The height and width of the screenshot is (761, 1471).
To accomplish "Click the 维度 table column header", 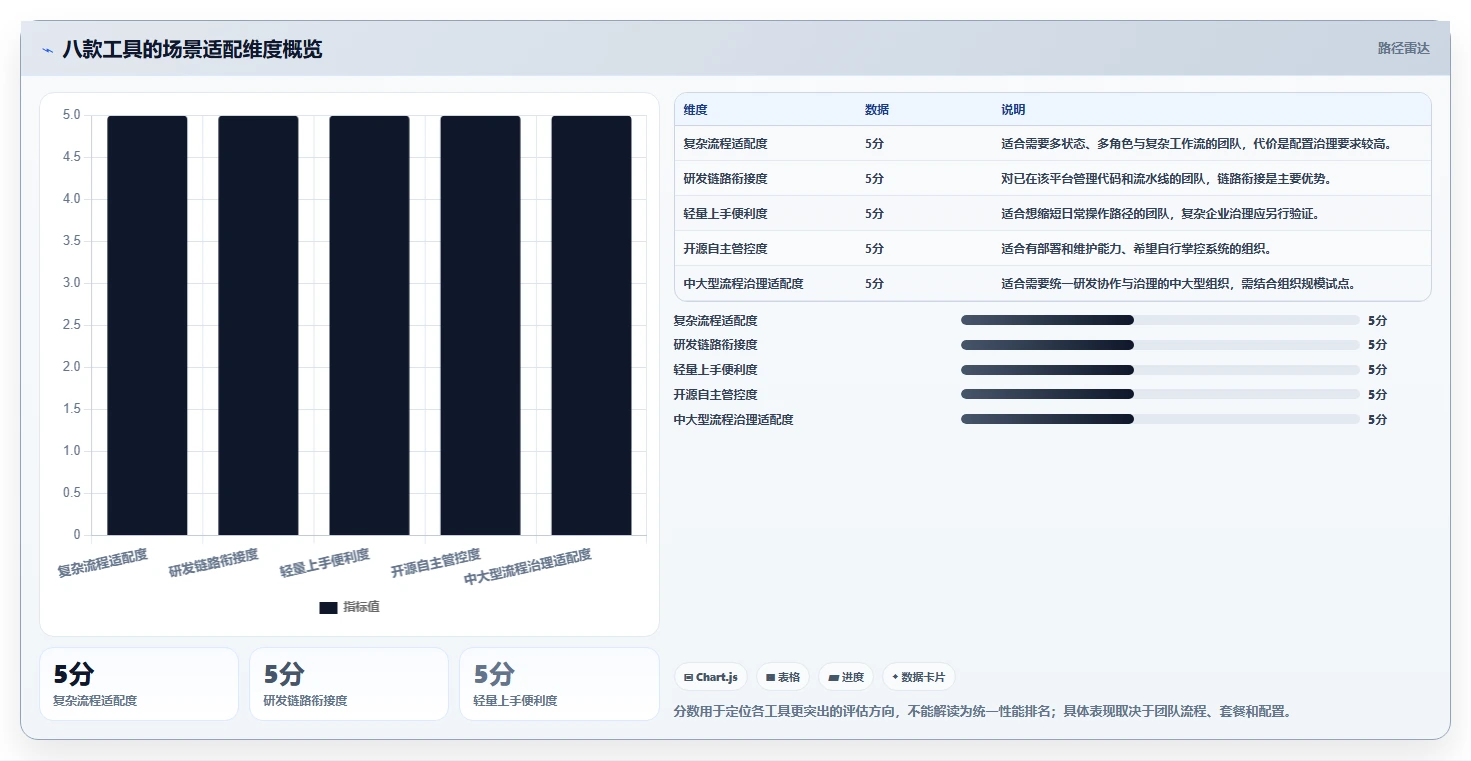I will [696, 110].
